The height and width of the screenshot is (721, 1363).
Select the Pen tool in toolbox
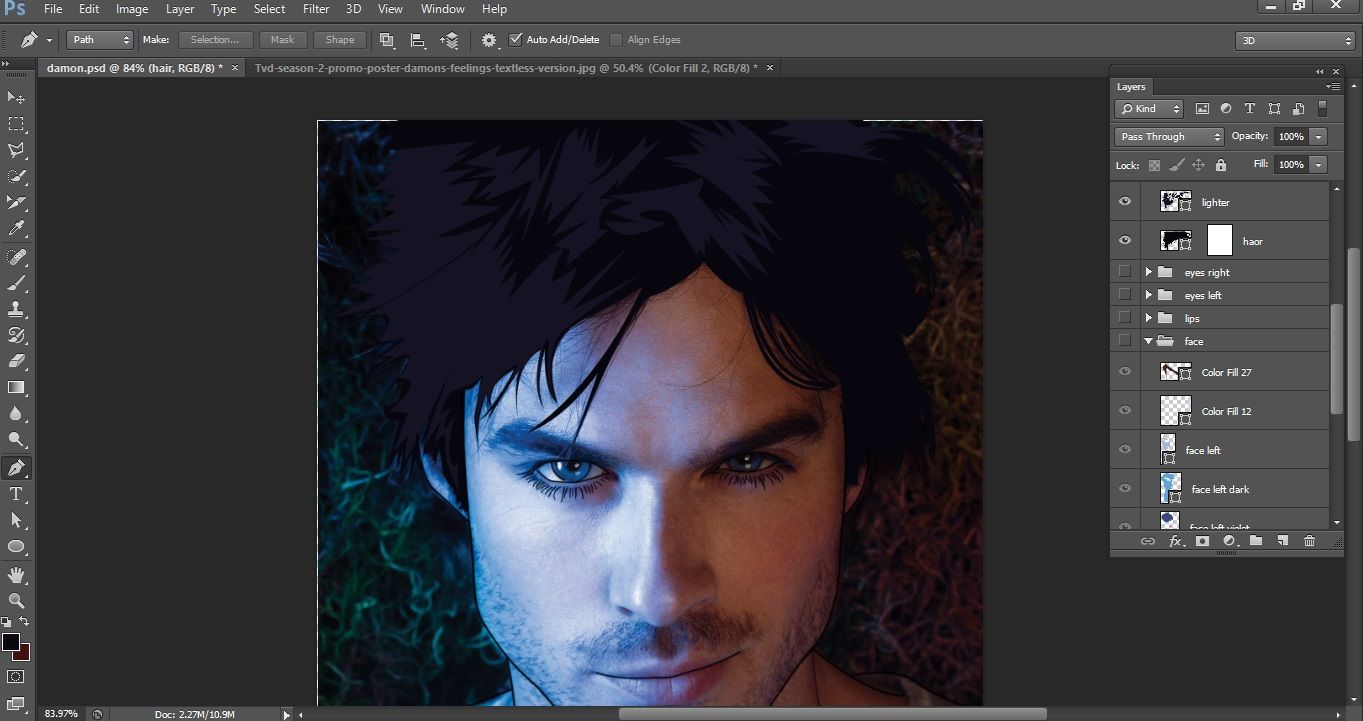click(x=16, y=468)
